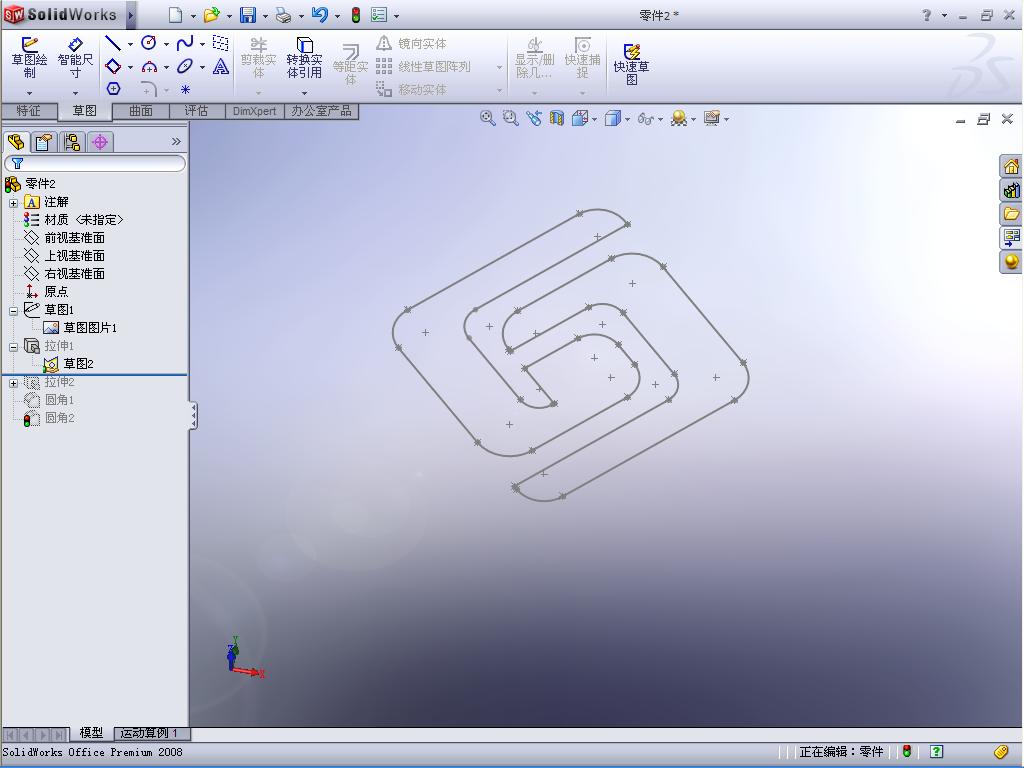Select the Polygon sketch tool
Image resolution: width=1024 pixels, height=768 pixels.
point(114,89)
